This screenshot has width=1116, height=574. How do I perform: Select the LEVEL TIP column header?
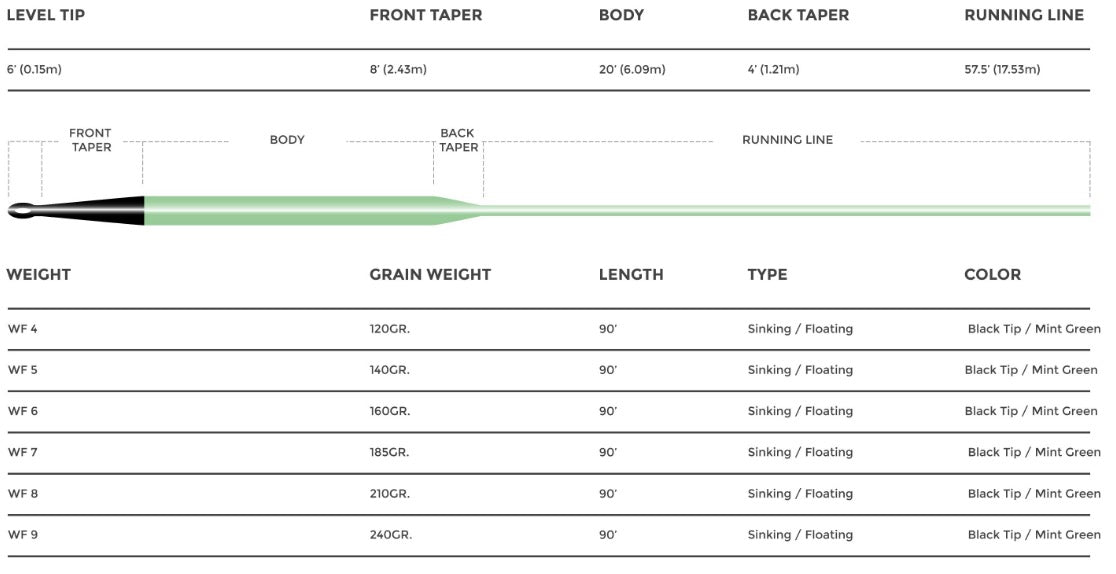point(46,15)
